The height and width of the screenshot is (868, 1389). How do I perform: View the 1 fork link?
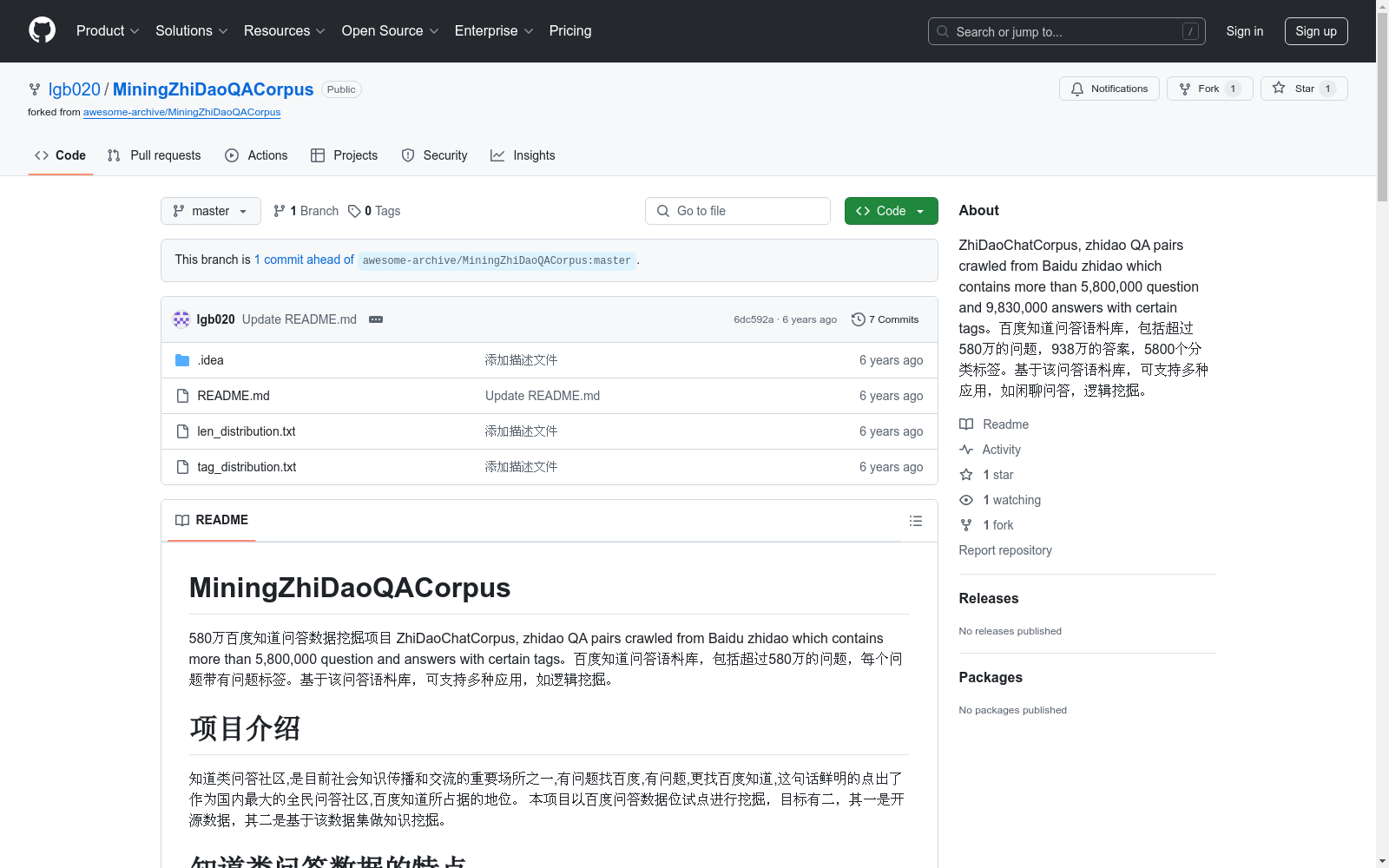tap(986, 525)
